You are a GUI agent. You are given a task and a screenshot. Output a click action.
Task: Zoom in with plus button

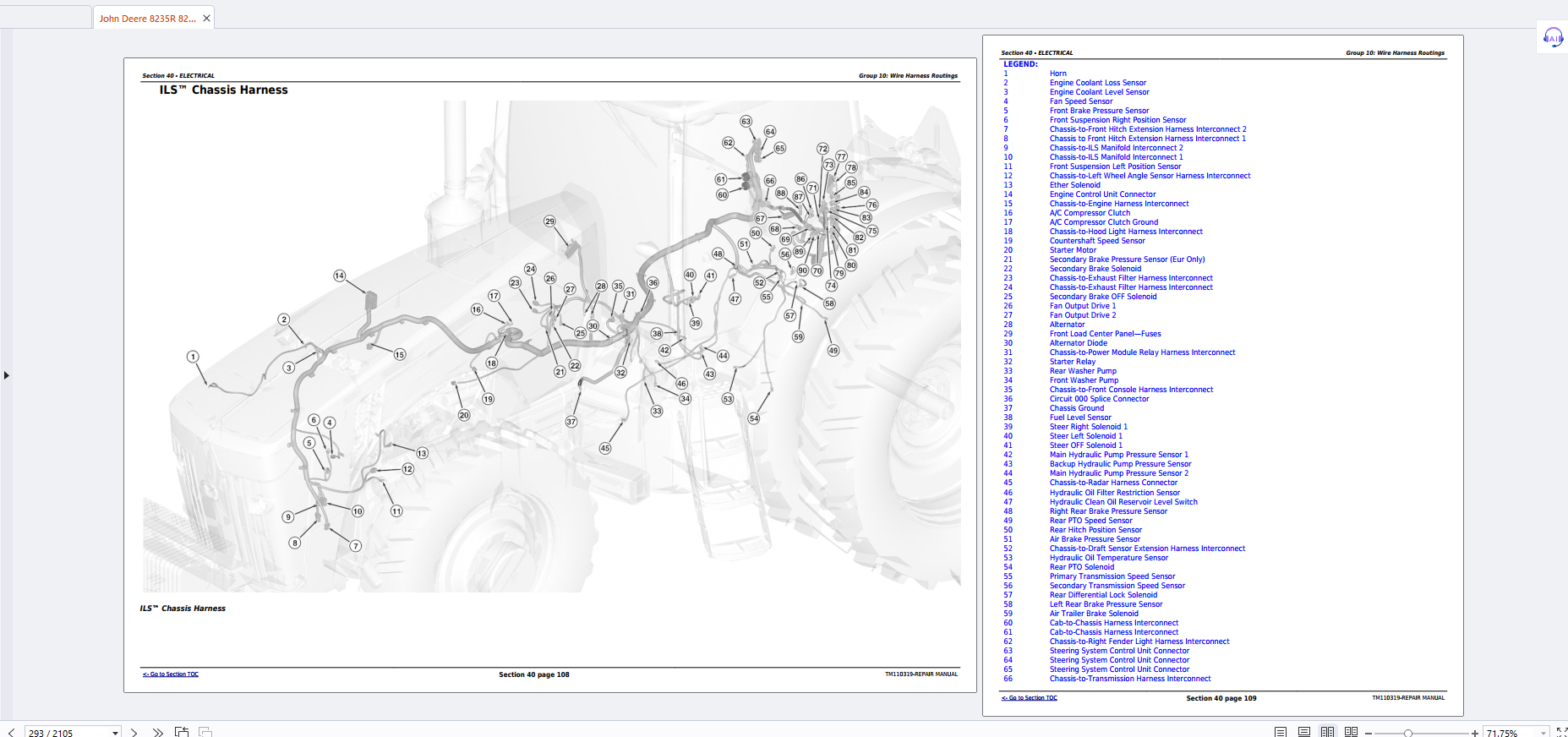tap(1475, 733)
